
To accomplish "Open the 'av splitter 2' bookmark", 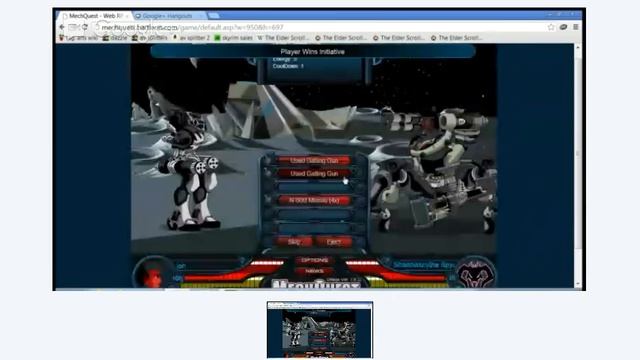I will tap(191, 38).
